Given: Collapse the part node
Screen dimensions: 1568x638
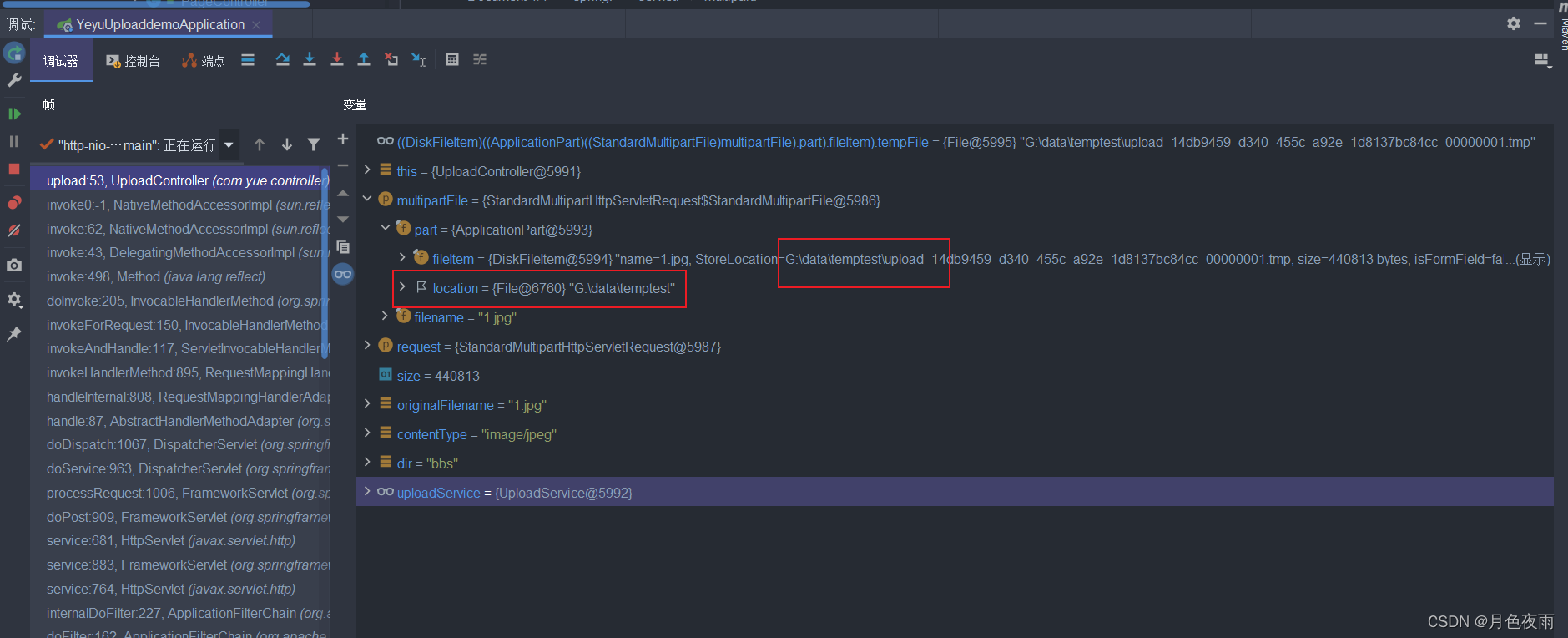Looking at the screenshot, I should tap(386, 228).
